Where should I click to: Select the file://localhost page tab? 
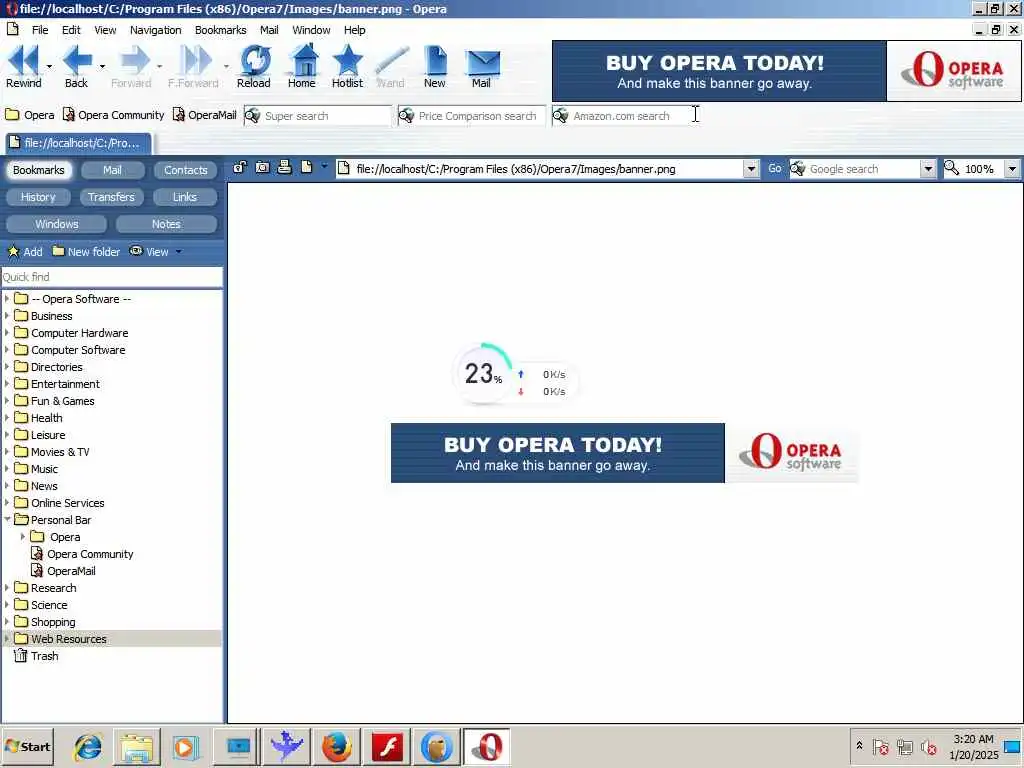(78, 143)
